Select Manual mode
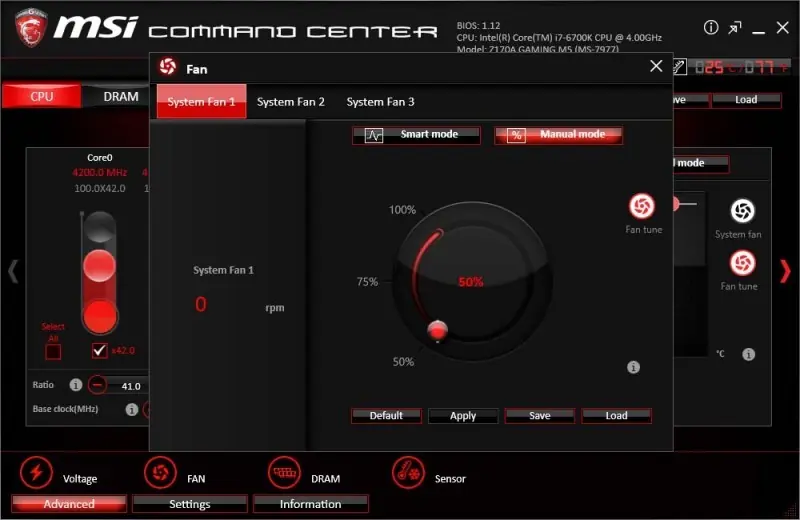 coord(558,135)
